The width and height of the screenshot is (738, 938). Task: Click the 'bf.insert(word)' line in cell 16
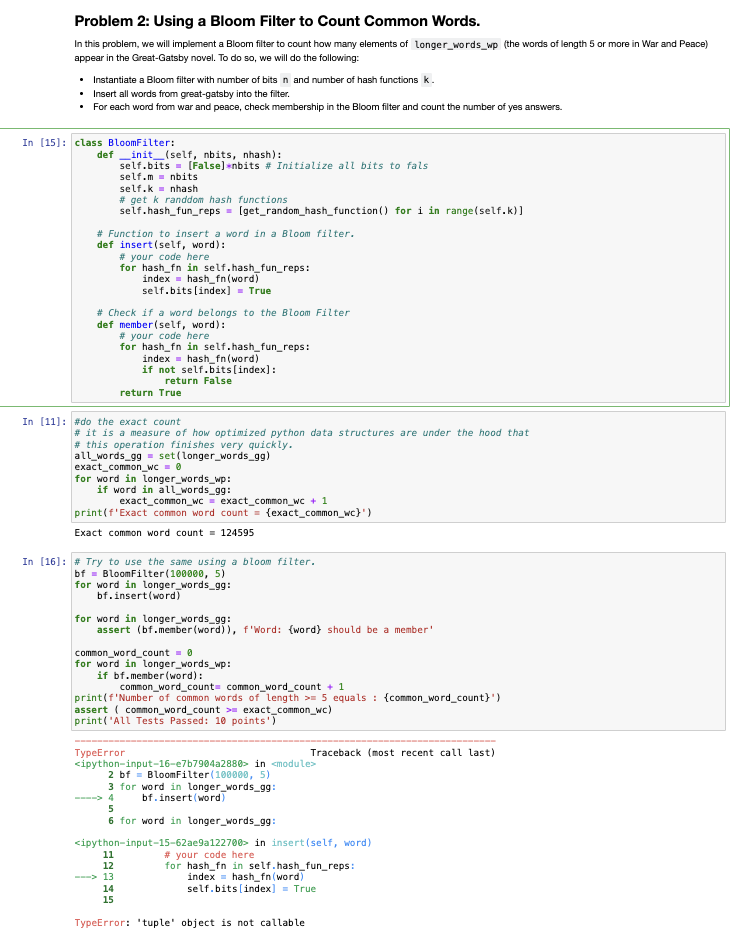pyautogui.click(x=139, y=596)
